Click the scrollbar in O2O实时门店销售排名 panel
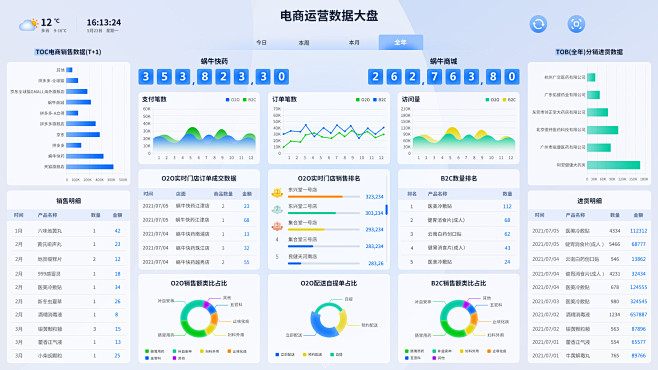The width and height of the screenshot is (658, 370). (x=386, y=209)
